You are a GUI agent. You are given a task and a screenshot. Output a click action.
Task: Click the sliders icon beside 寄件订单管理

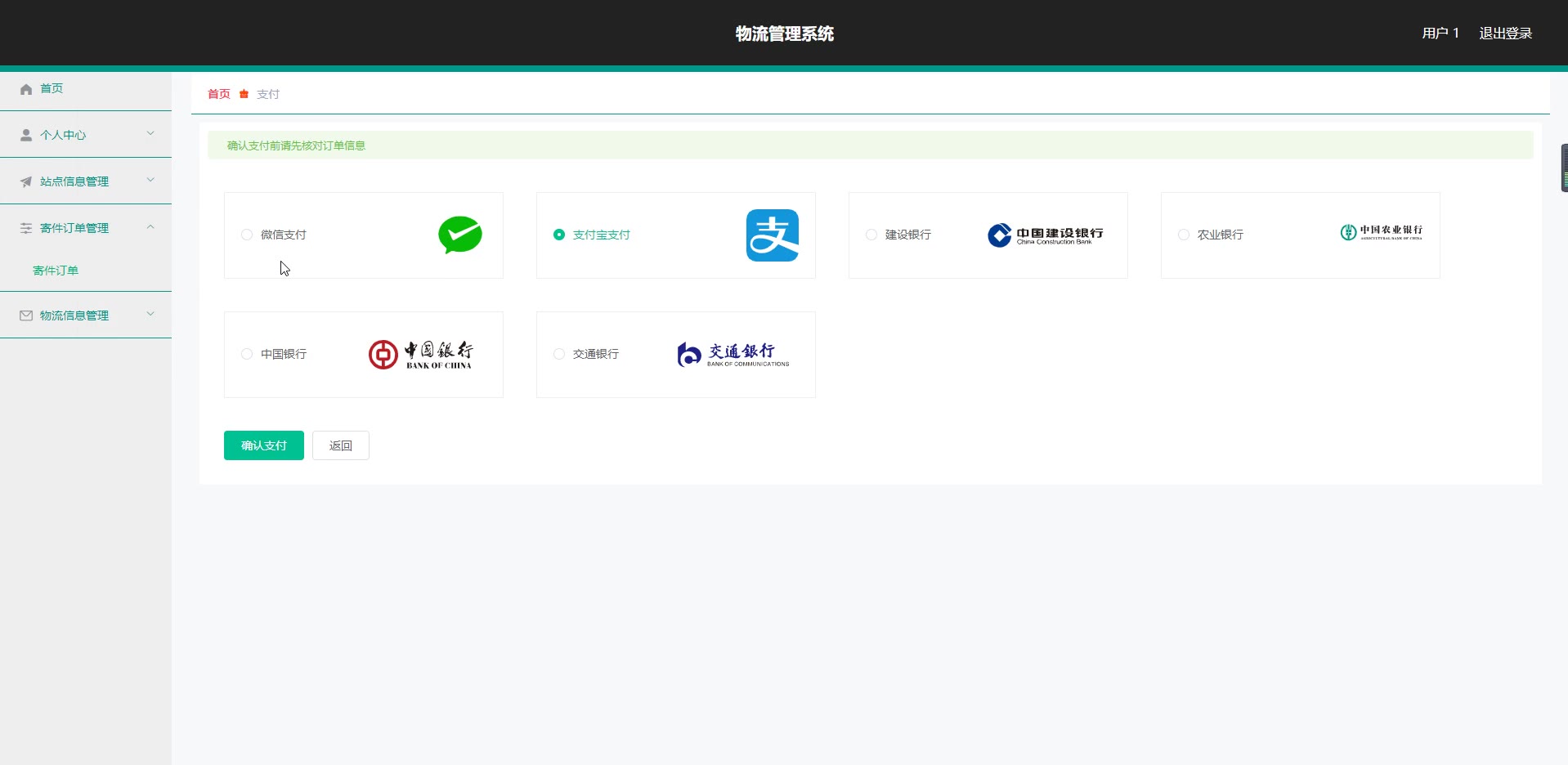26,228
